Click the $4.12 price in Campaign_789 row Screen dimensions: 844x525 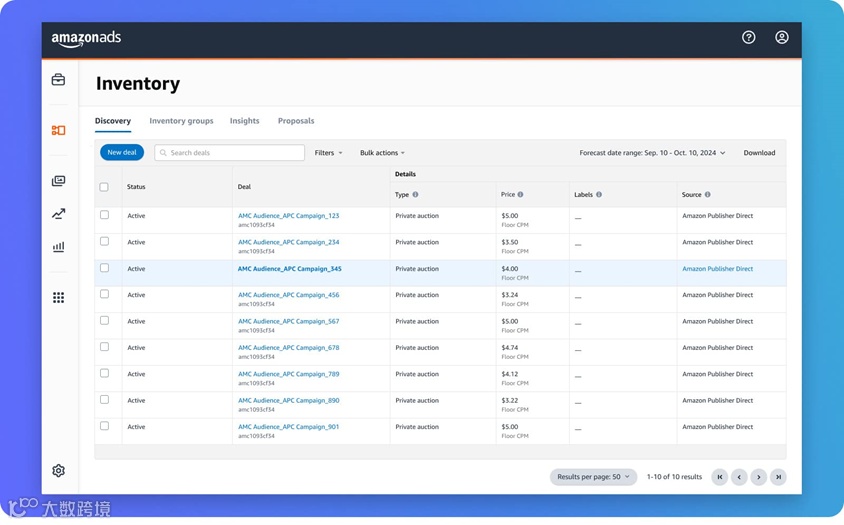pos(510,374)
